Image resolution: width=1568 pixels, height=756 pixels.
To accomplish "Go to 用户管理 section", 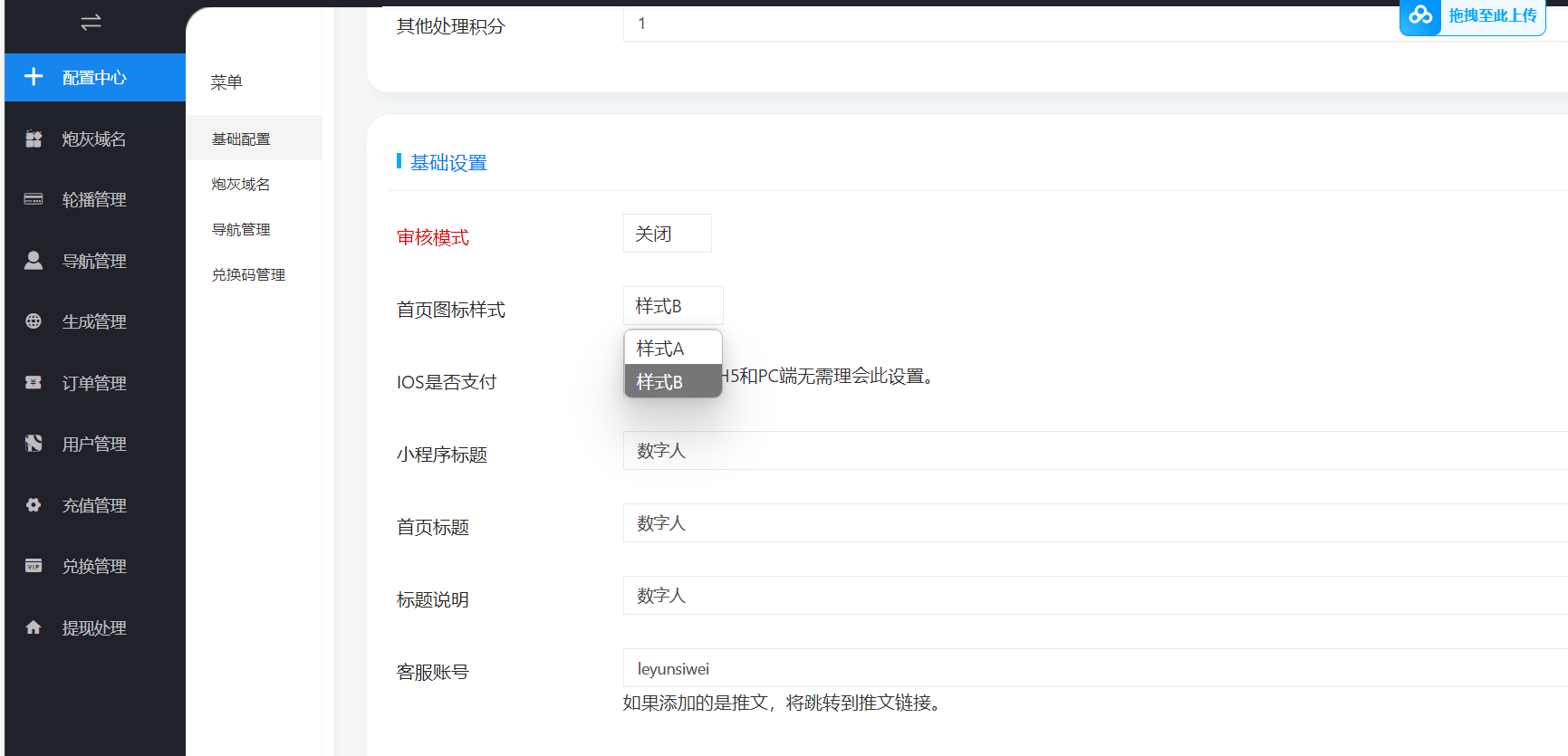I will 95,444.
